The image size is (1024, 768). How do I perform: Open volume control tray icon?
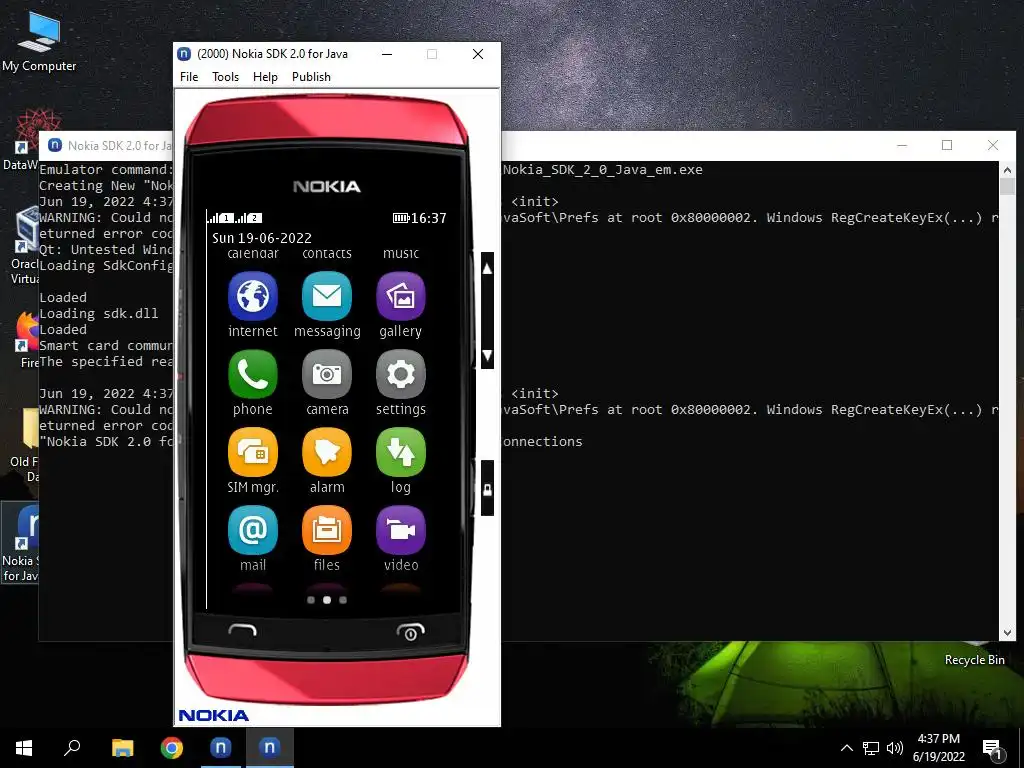(x=895, y=748)
